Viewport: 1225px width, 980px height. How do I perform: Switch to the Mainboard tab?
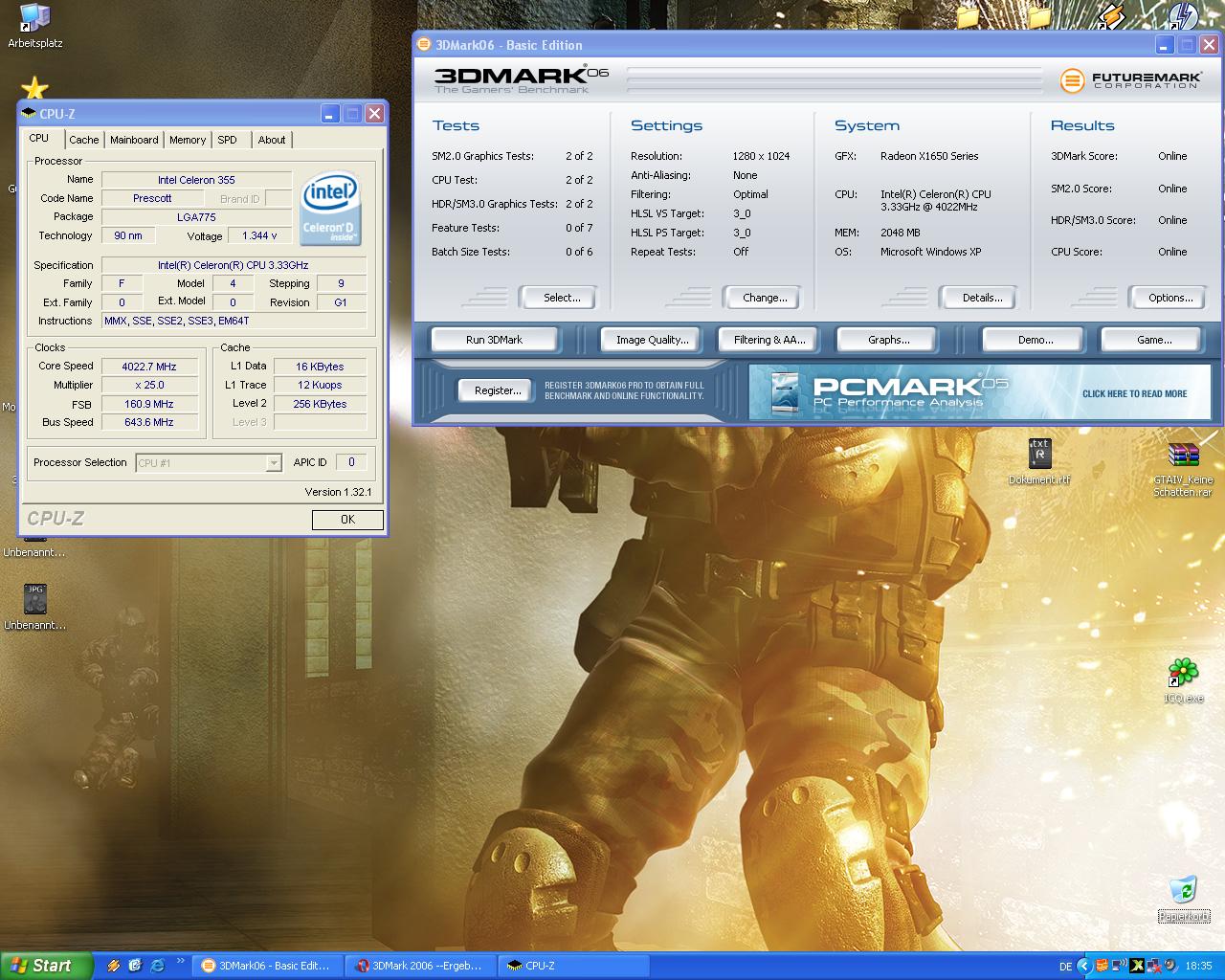(134, 140)
